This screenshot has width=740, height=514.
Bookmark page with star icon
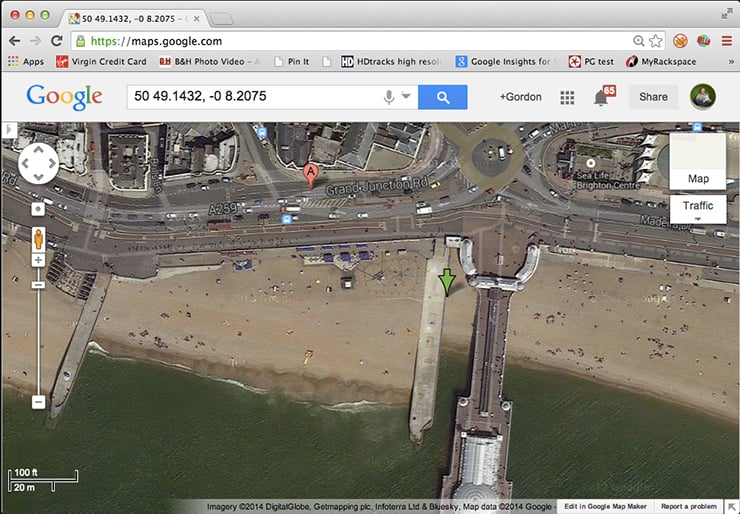pos(656,41)
